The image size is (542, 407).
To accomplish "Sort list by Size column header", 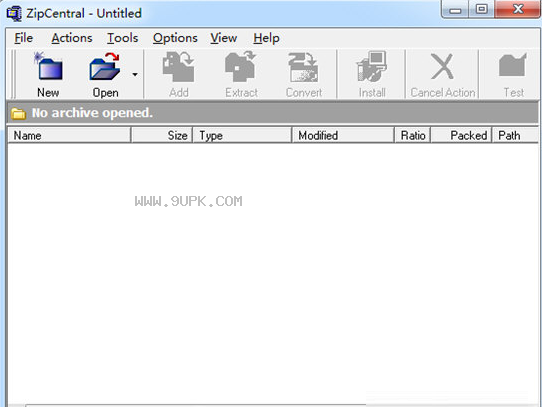I will click(x=162, y=135).
